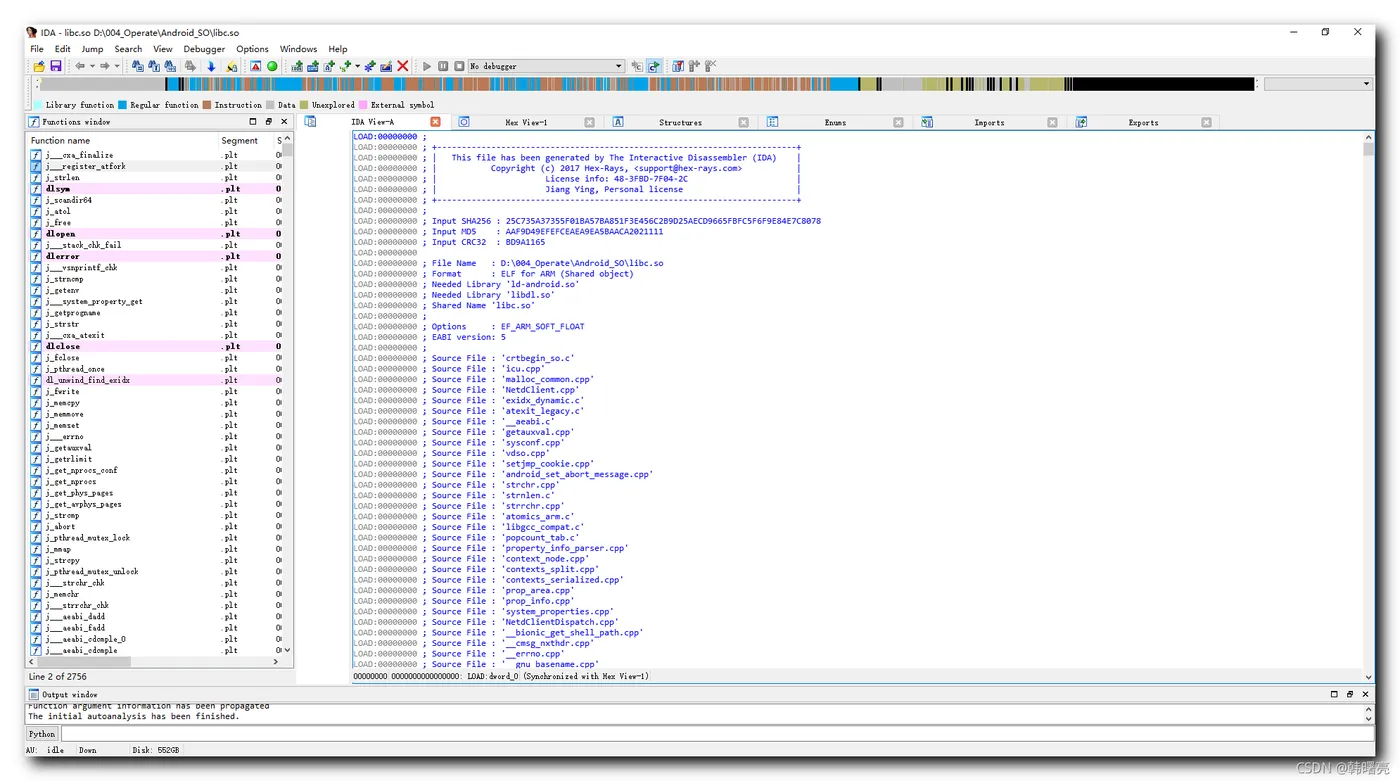Open a file with the folder icon
The width and height of the screenshot is (1400, 781).
(39, 66)
